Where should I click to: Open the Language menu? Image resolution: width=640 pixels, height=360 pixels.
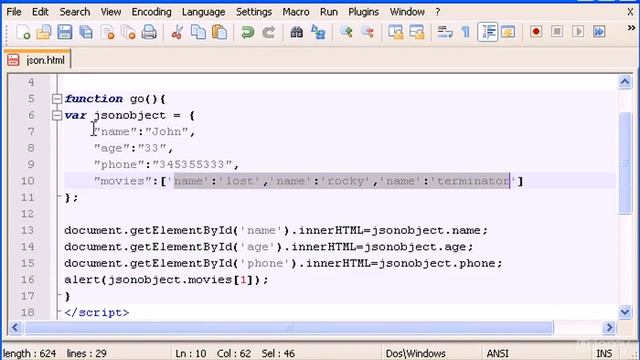click(204, 12)
